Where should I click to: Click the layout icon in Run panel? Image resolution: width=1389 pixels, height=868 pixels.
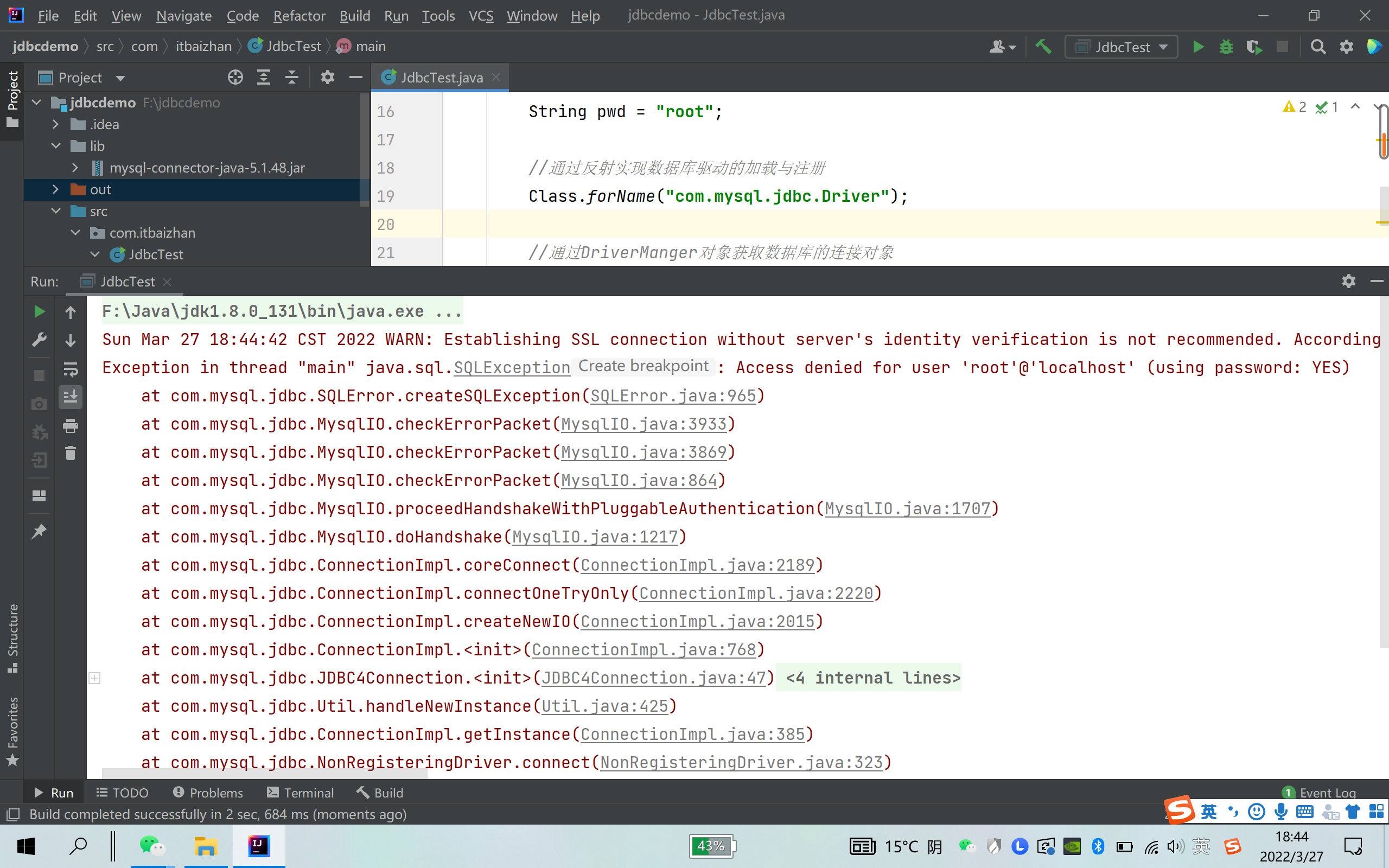(39, 495)
